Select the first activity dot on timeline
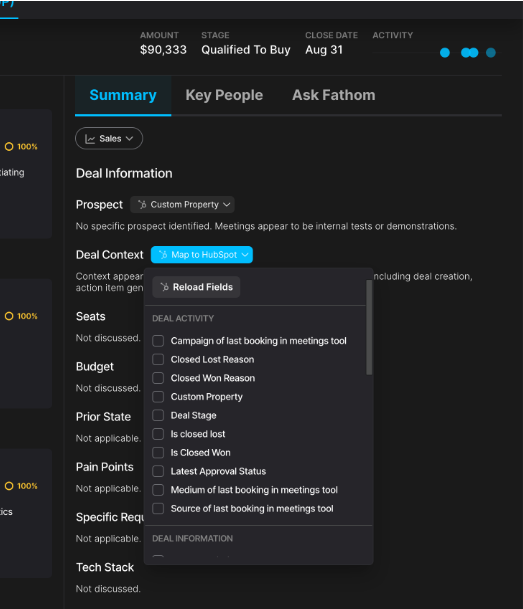523x609 pixels. tap(445, 52)
